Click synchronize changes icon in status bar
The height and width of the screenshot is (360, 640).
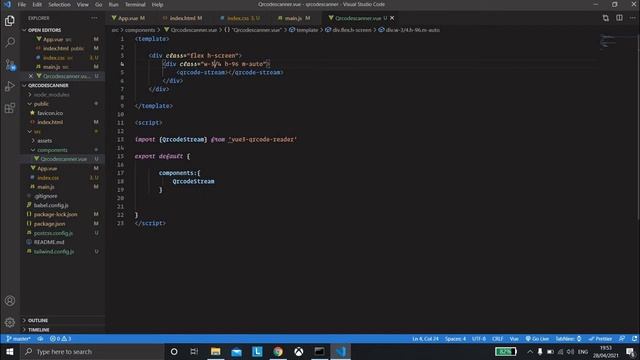40,339
